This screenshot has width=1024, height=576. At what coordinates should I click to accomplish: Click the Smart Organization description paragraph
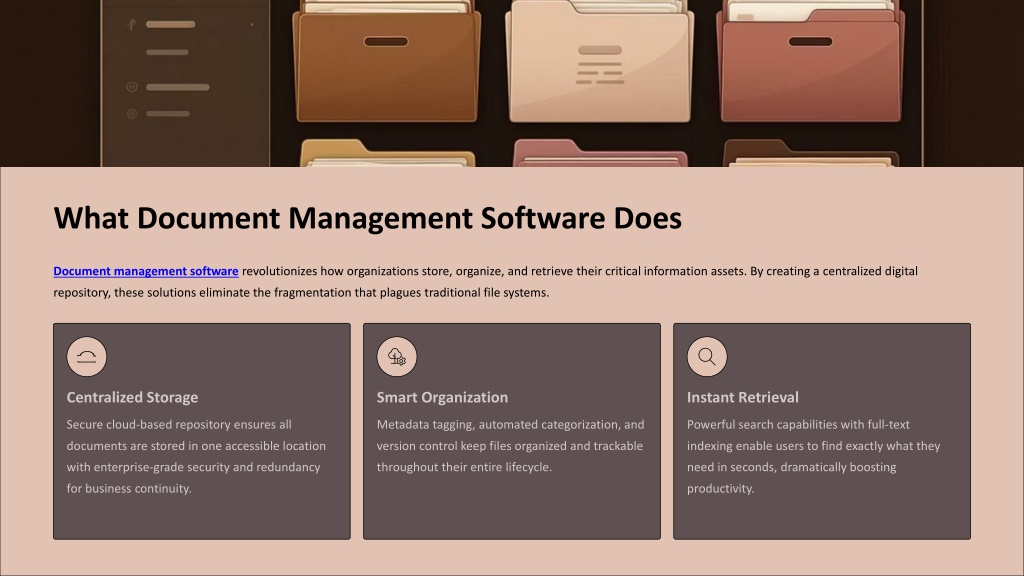(x=510, y=445)
